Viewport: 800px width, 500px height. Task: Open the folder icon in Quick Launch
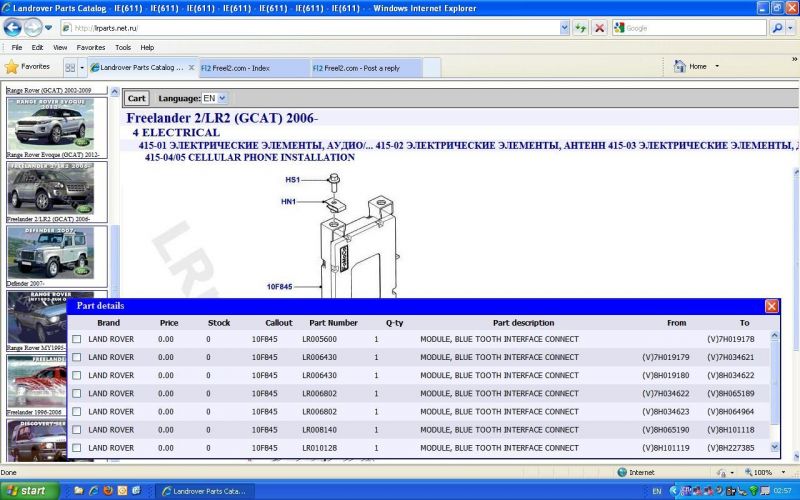click(x=79, y=491)
